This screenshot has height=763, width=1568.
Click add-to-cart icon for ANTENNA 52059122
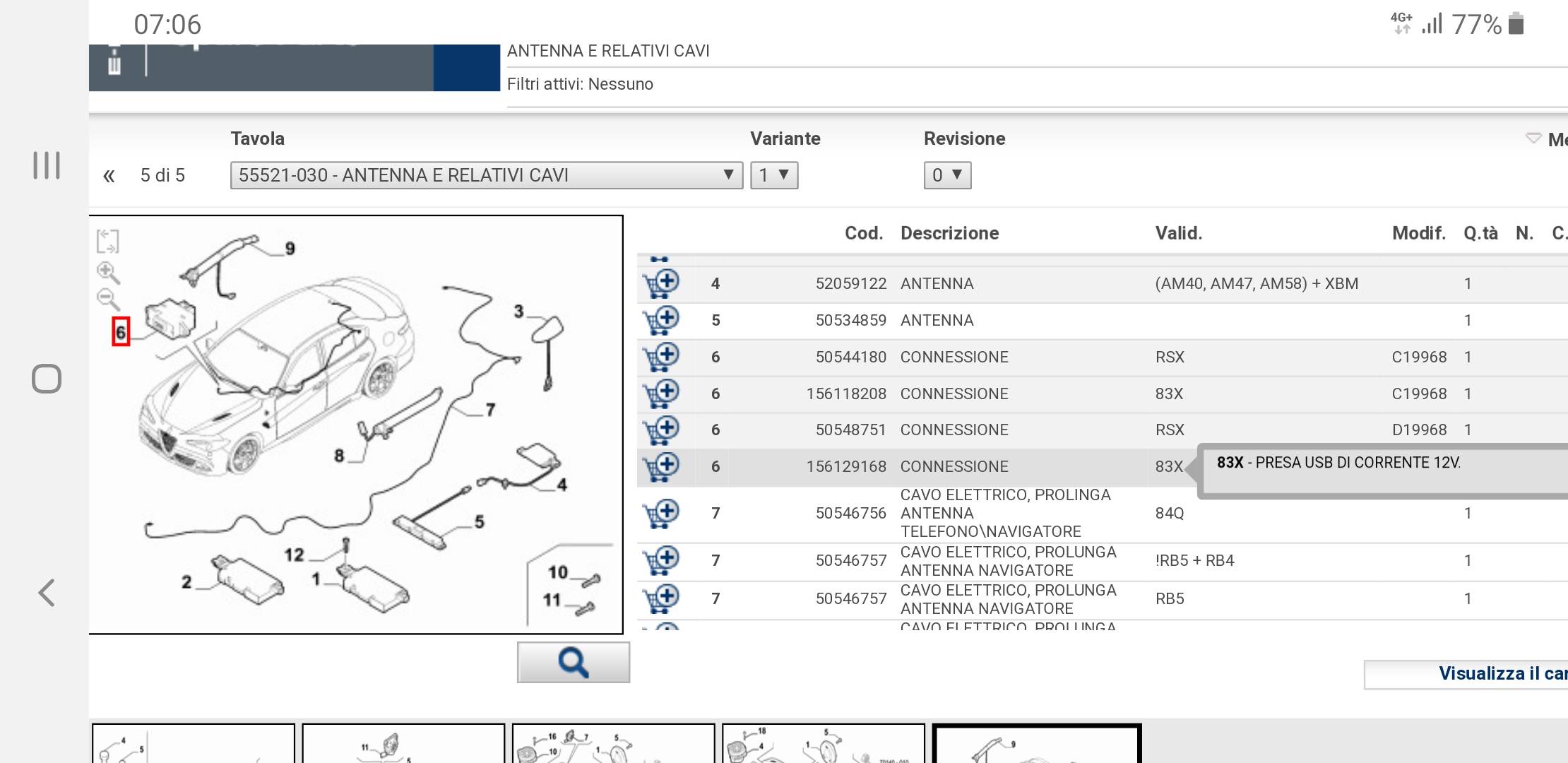click(660, 283)
